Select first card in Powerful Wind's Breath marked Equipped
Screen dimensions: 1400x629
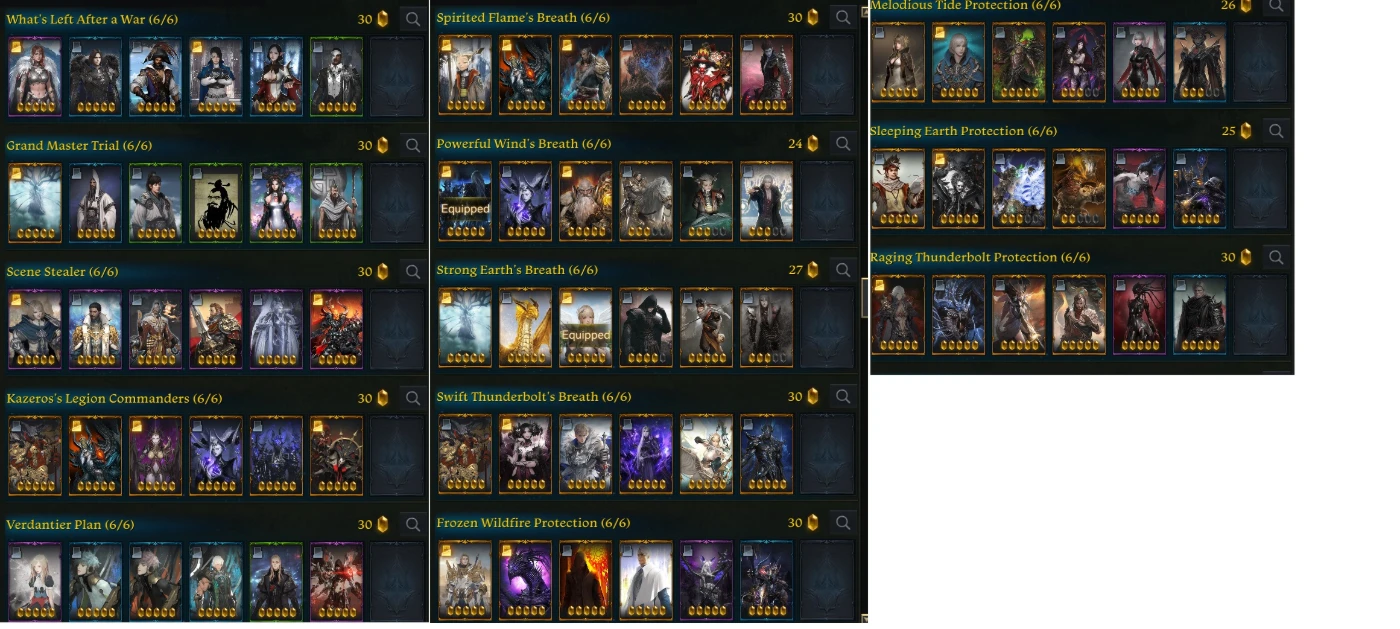465,201
